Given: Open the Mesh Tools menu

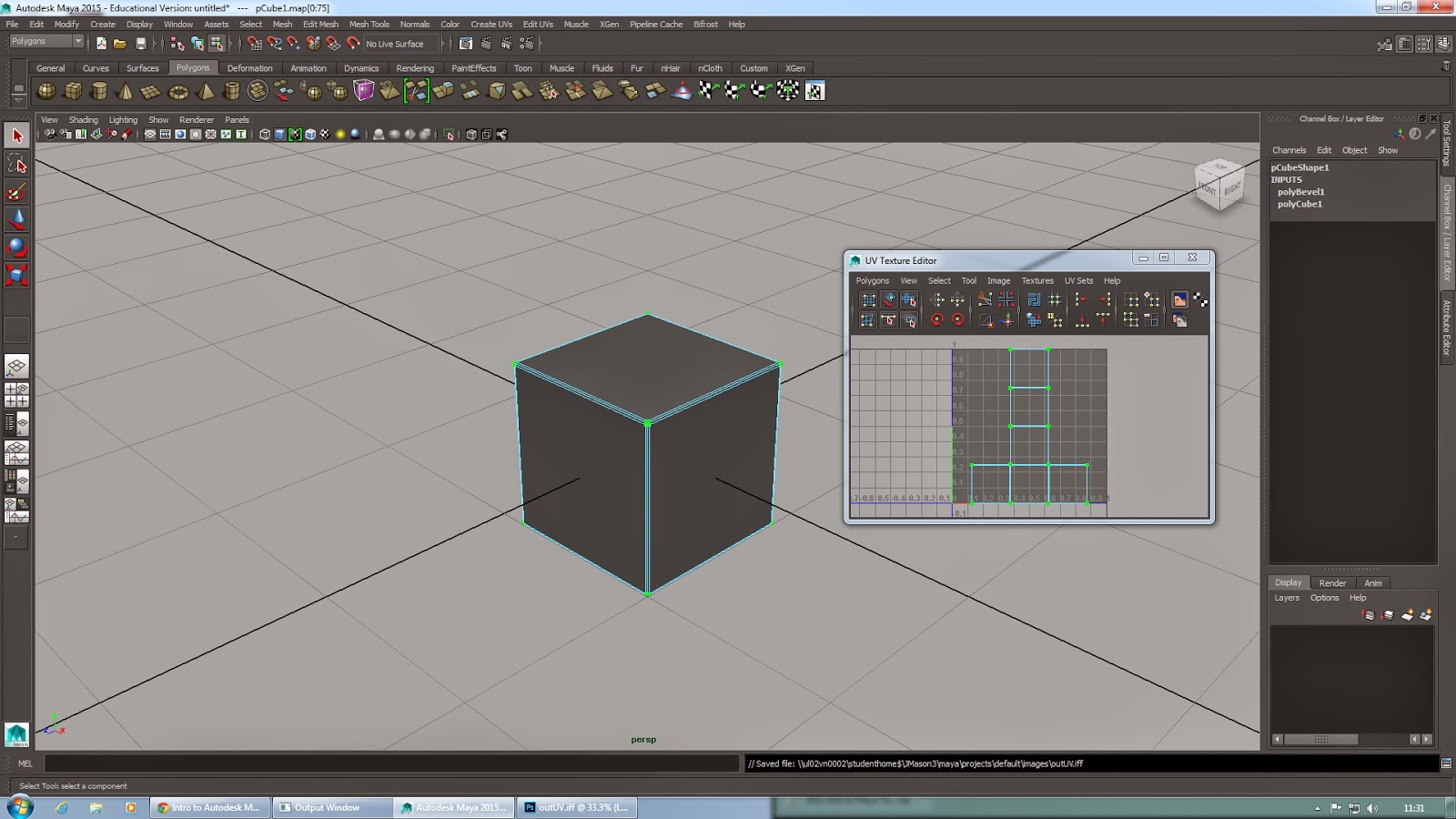Looking at the screenshot, I should 369,25.
